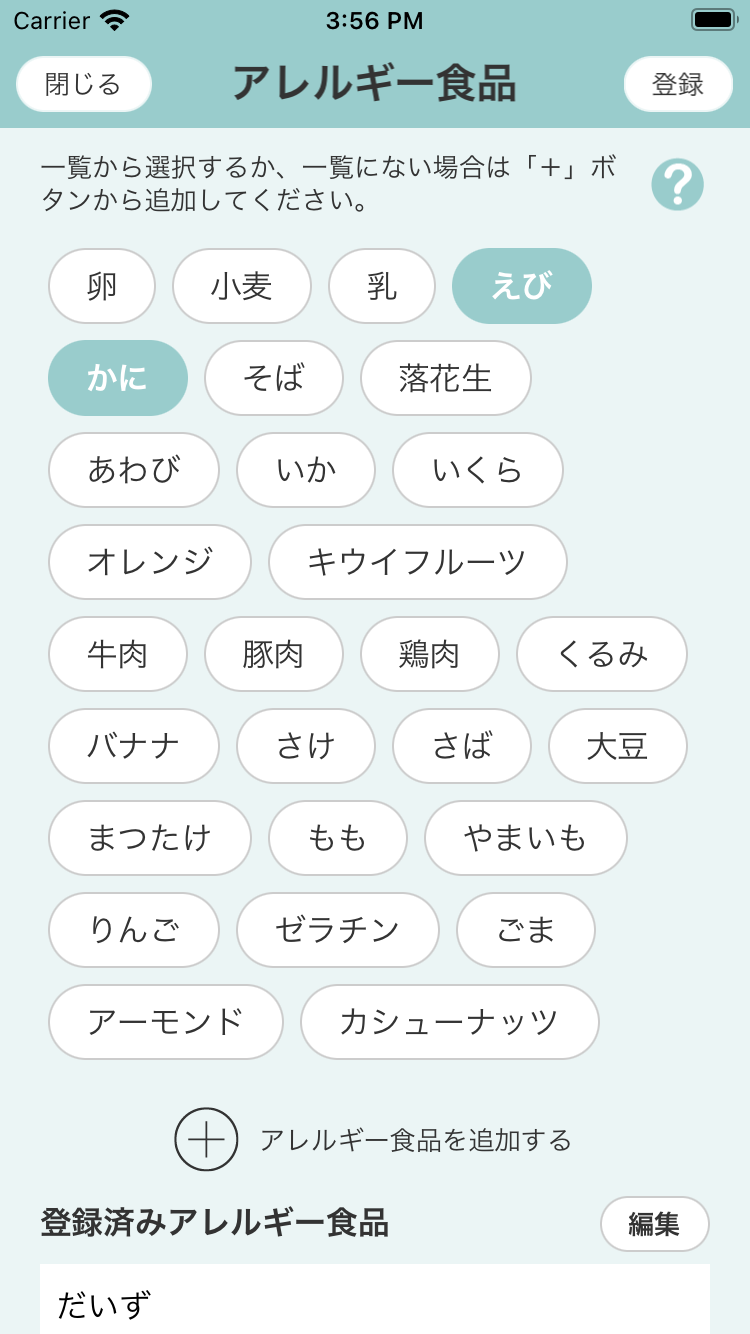The image size is (750, 1334).
Task: Tap the Wi-Fi icon in status bar
Action: [115, 20]
